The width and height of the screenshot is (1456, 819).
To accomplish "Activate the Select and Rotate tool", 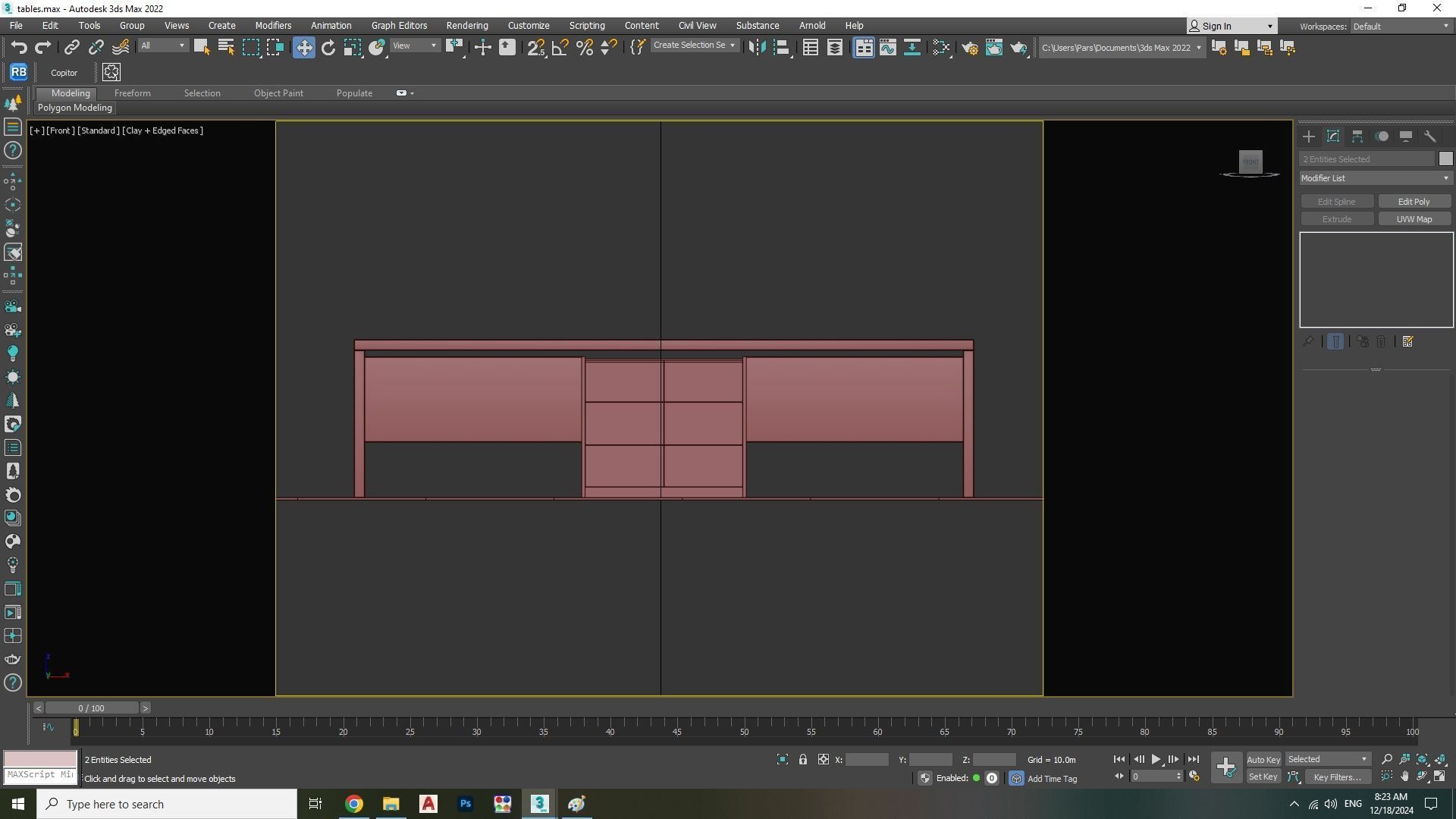I will pos(328,48).
